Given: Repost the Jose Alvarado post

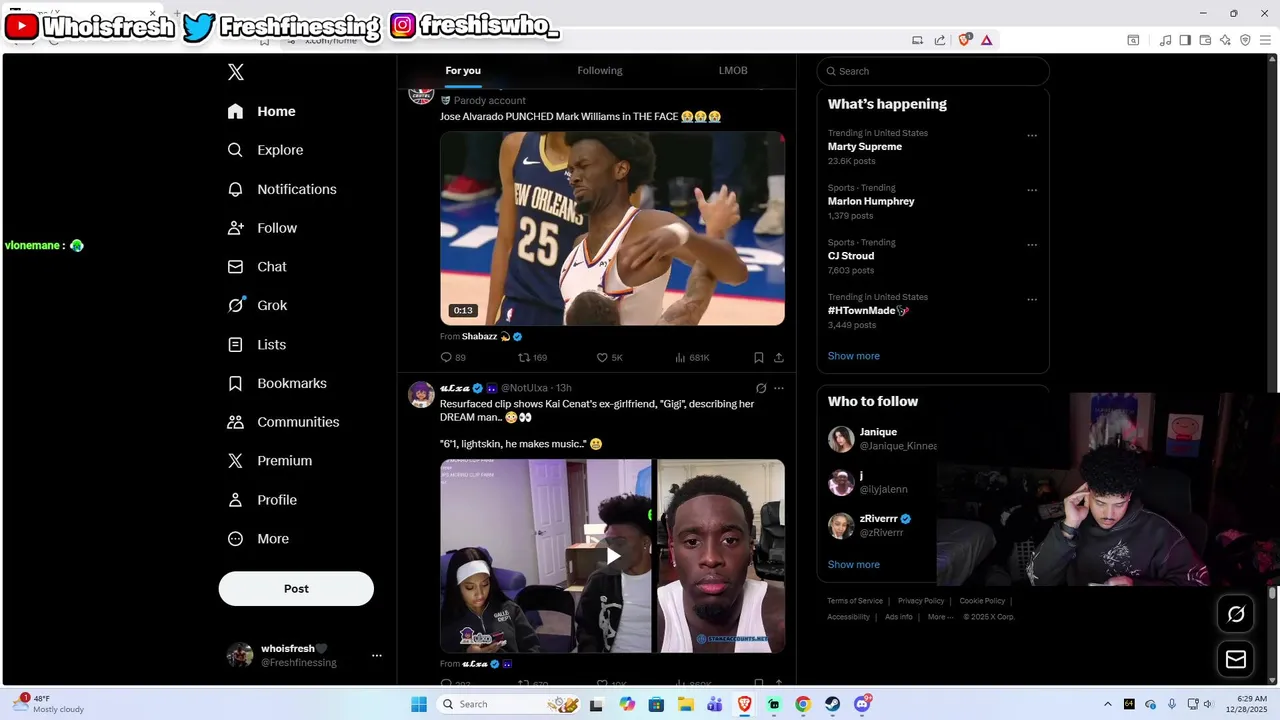Looking at the screenshot, I should coord(532,357).
